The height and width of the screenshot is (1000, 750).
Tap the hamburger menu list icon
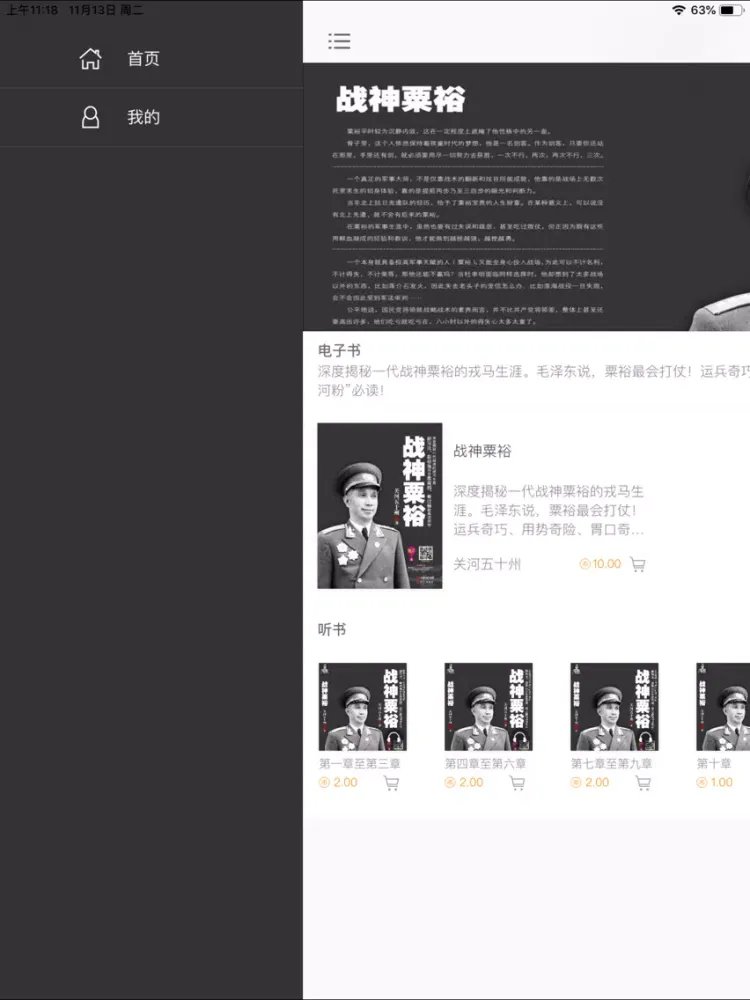click(339, 41)
